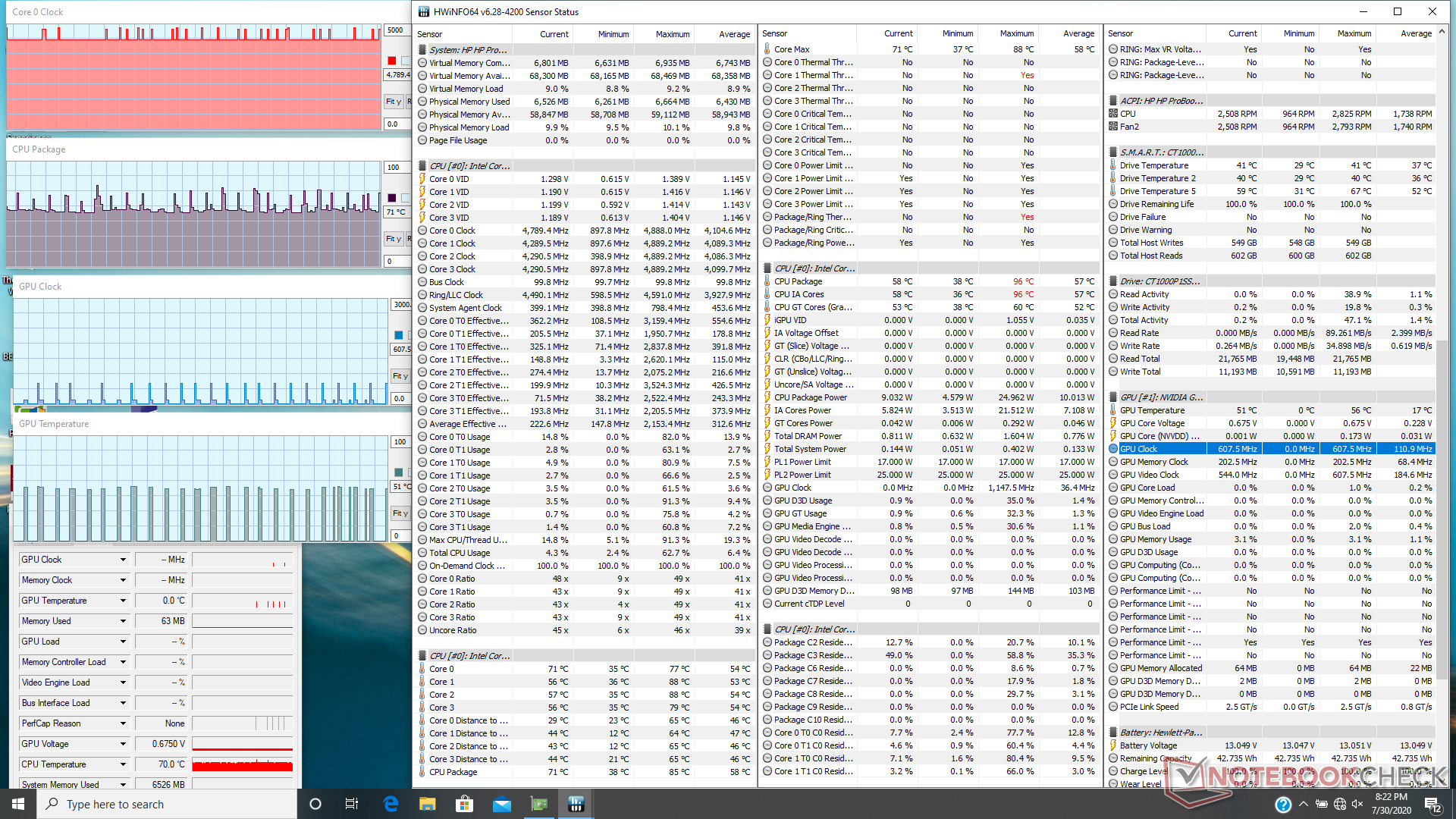Viewport: 1456px width, 819px height.
Task: Open the PerfCap Reason dropdown
Action: 123,723
